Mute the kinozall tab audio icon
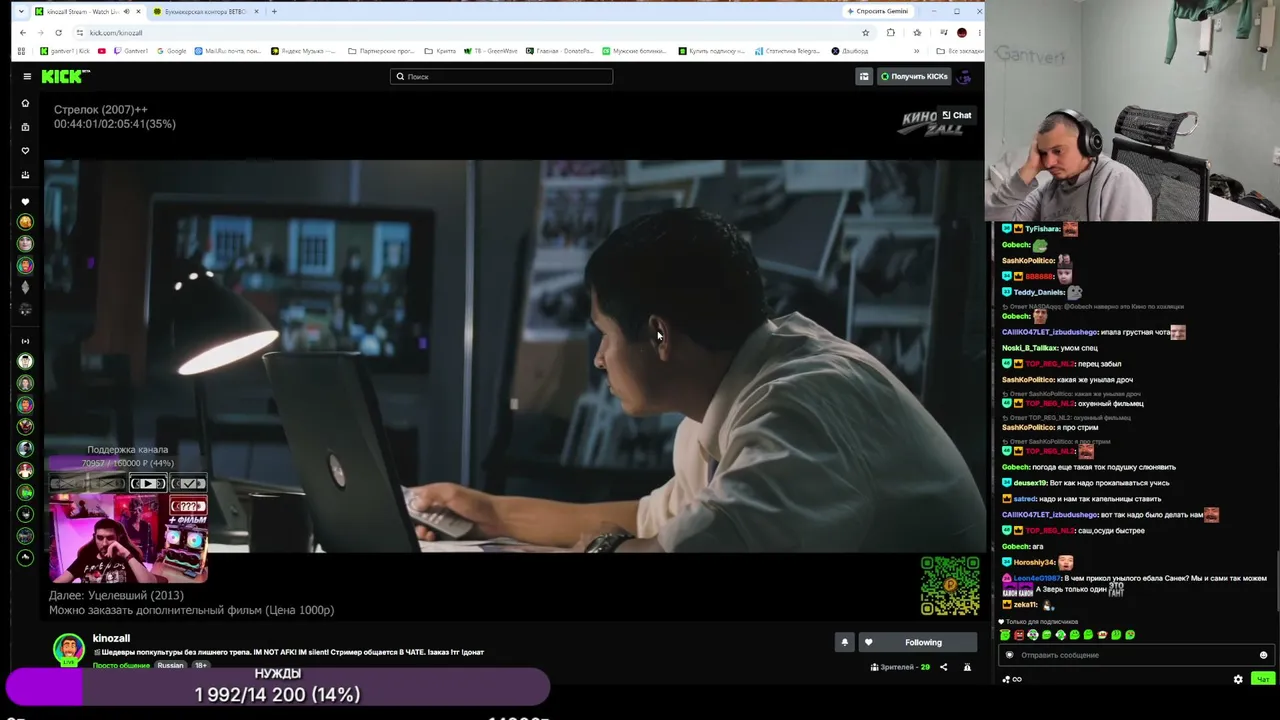Image resolution: width=1280 pixels, height=720 pixels. (126, 11)
